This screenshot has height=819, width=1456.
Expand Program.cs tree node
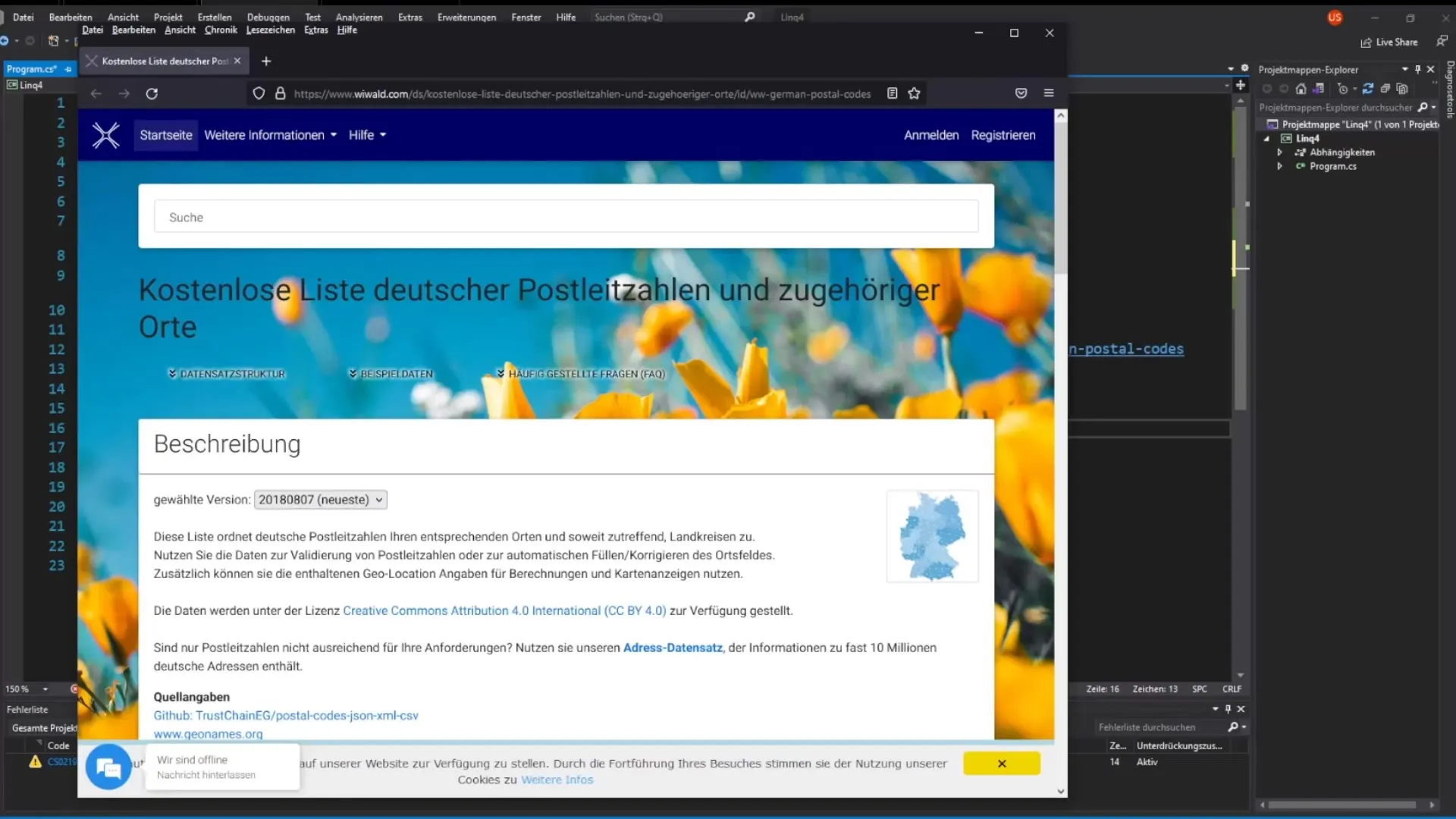1279,166
